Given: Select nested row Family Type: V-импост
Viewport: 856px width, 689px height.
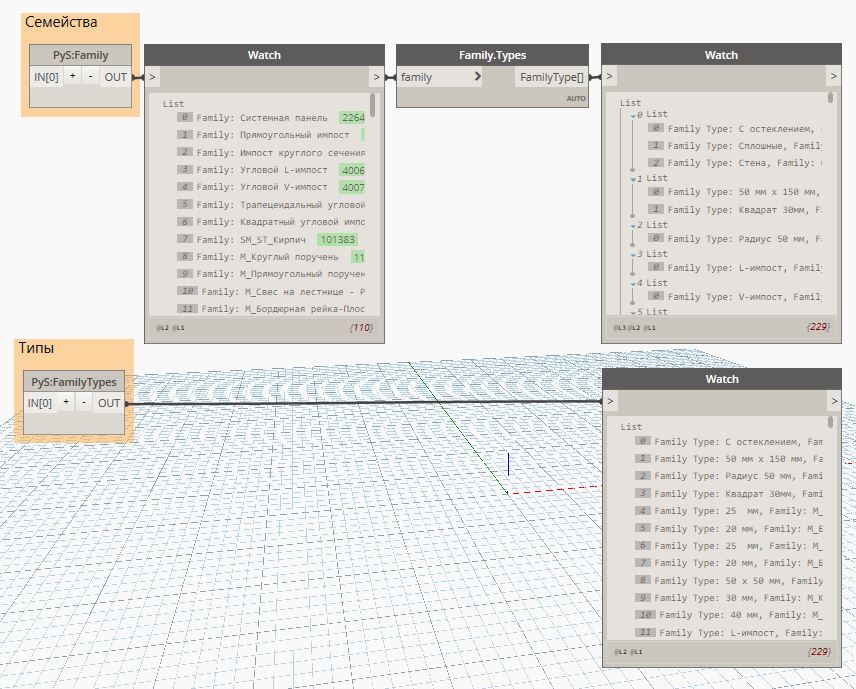Looking at the screenshot, I should [735, 296].
